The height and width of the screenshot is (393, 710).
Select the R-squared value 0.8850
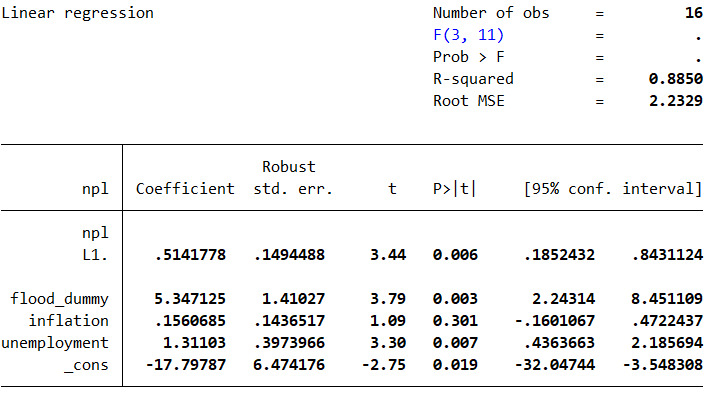click(676, 79)
